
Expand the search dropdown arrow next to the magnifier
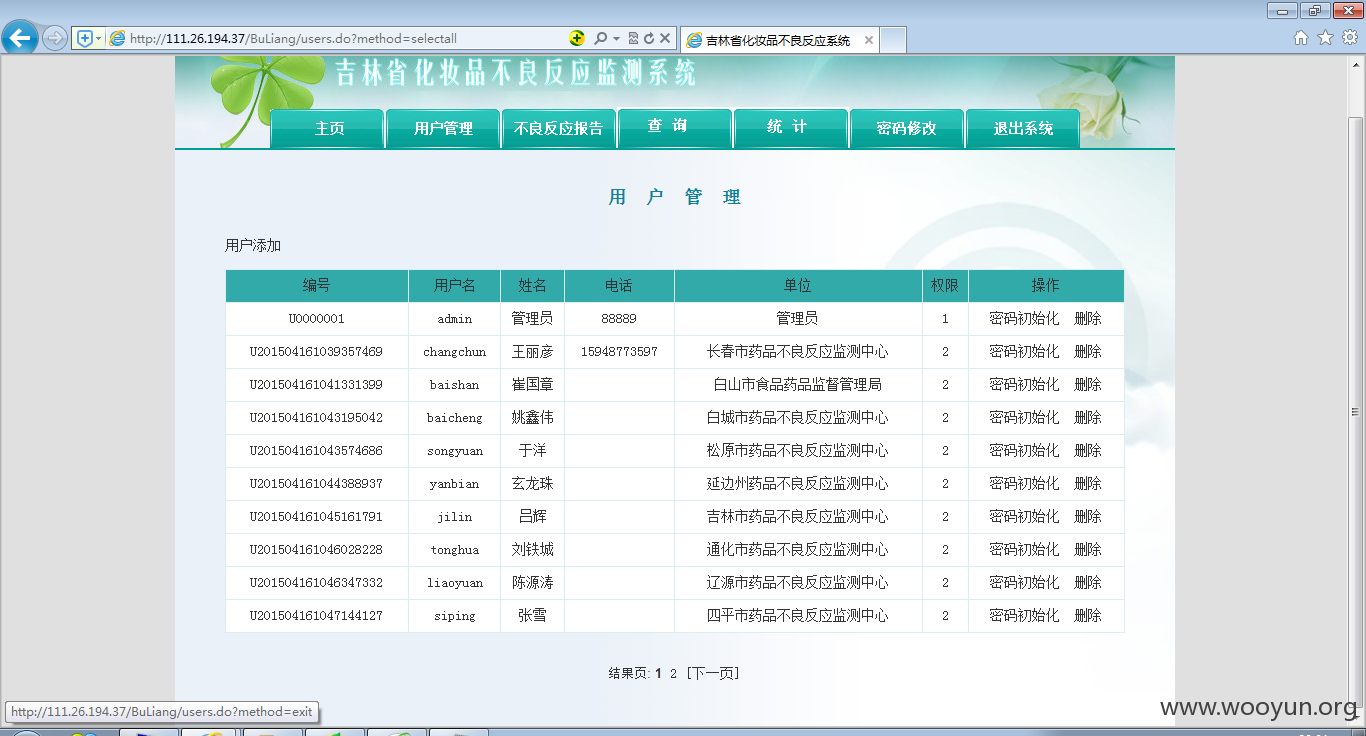coord(616,38)
